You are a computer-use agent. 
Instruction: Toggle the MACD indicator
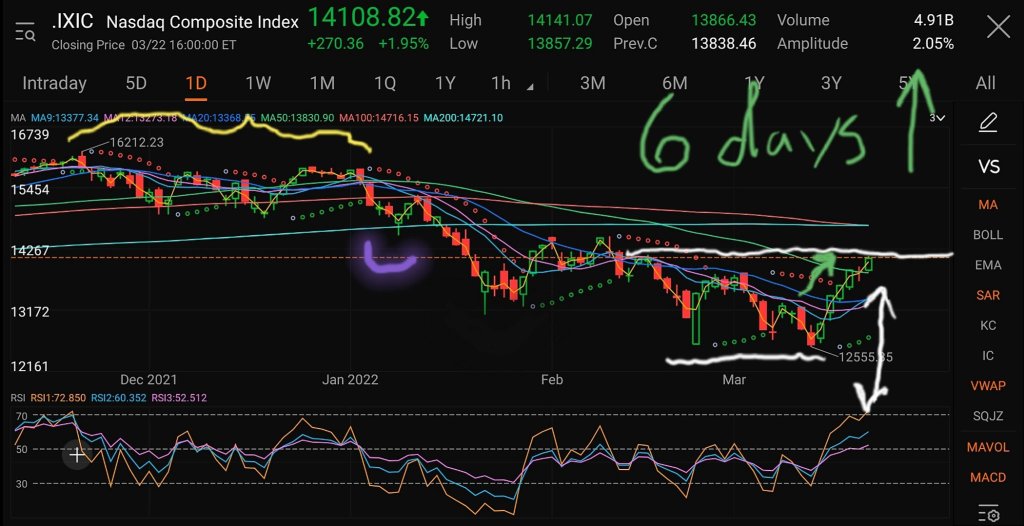[988, 478]
